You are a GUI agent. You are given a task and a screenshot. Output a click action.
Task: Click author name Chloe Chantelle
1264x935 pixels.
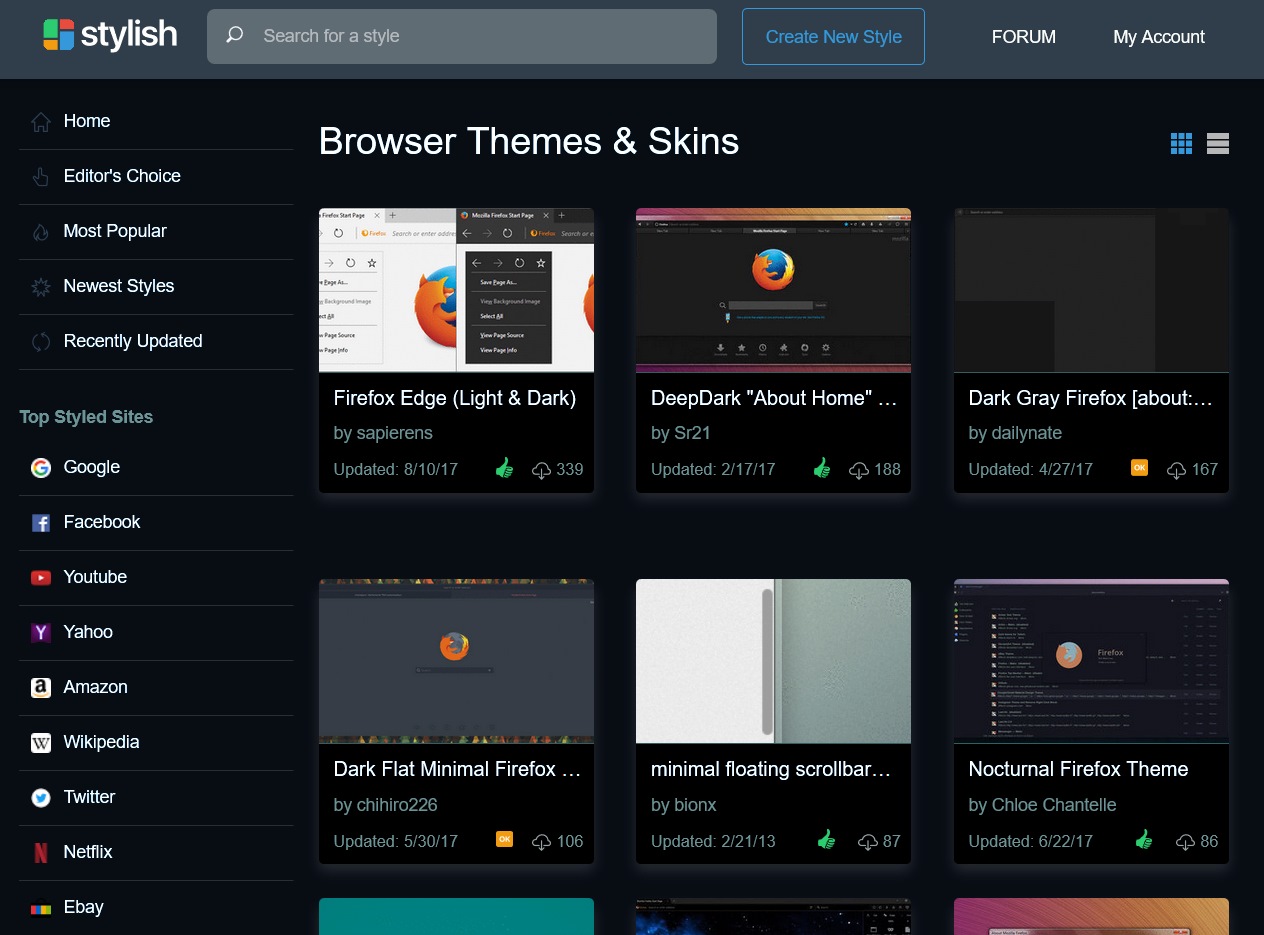tap(1054, 805)
